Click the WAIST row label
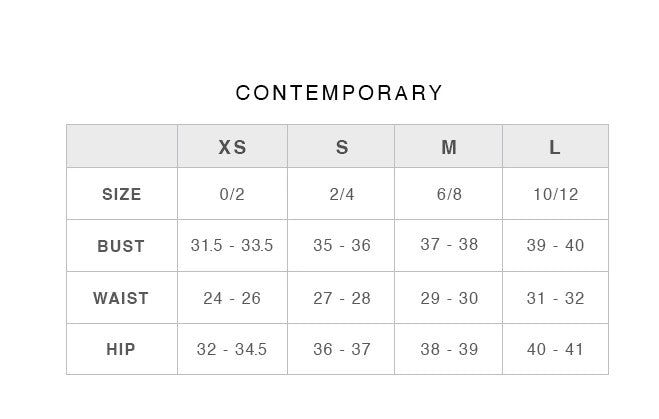This screenshot has height=419, width=659. pos(121,298)
